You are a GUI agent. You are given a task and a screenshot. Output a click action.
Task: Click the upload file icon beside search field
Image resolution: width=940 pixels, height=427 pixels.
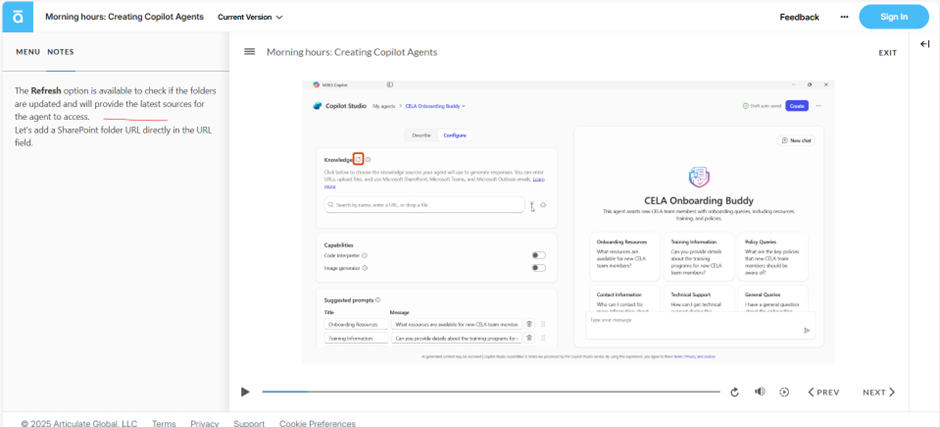coord(532,206)
